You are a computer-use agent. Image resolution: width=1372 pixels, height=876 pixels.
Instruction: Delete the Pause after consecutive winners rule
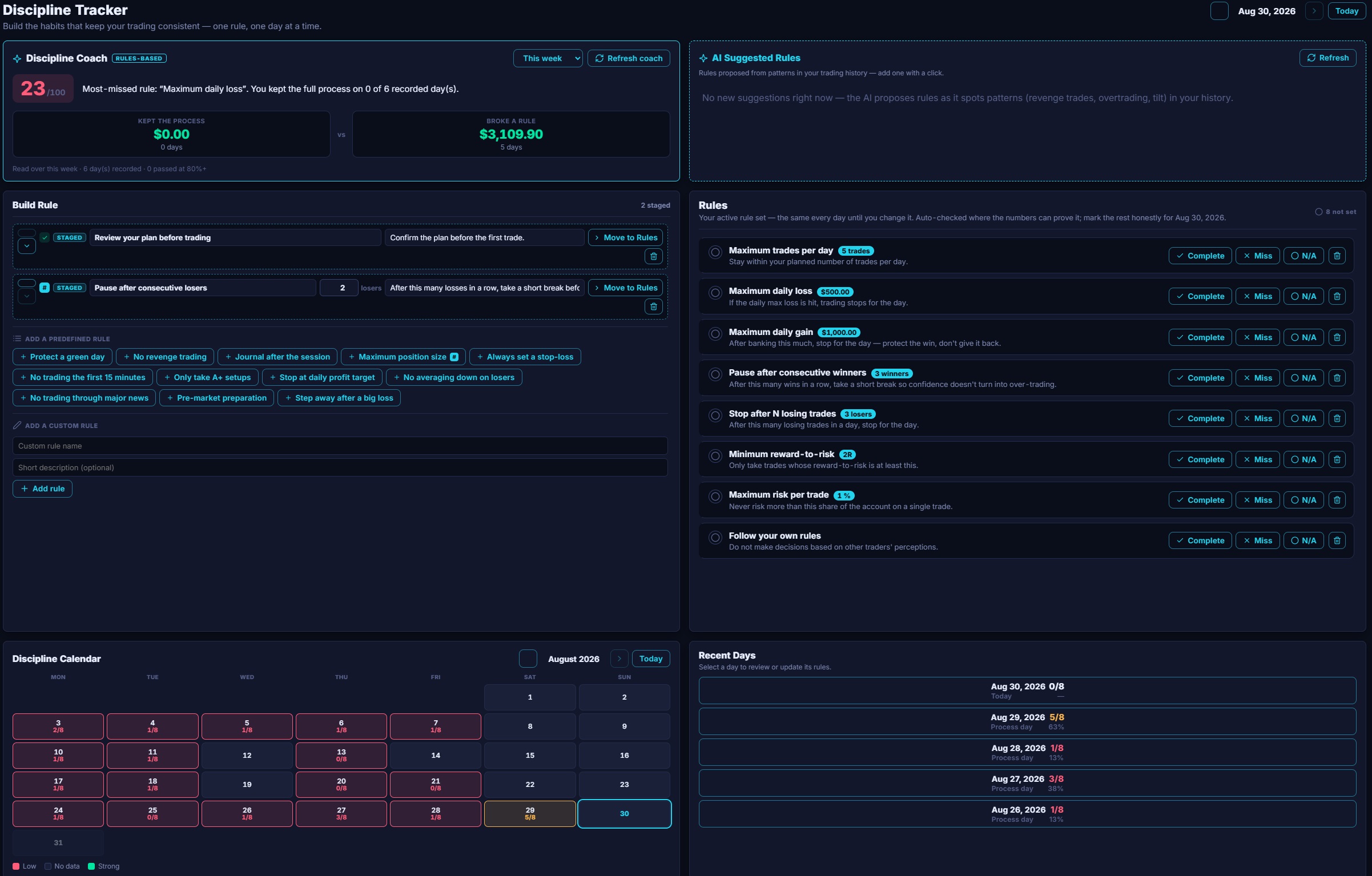tap(1337, 378)
